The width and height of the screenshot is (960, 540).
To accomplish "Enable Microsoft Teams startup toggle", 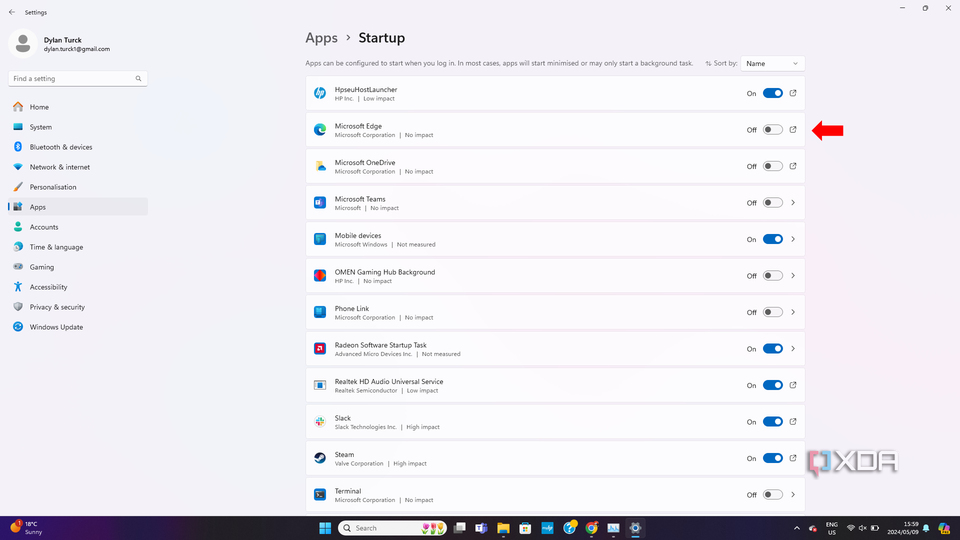I will [x=773, y=203].
